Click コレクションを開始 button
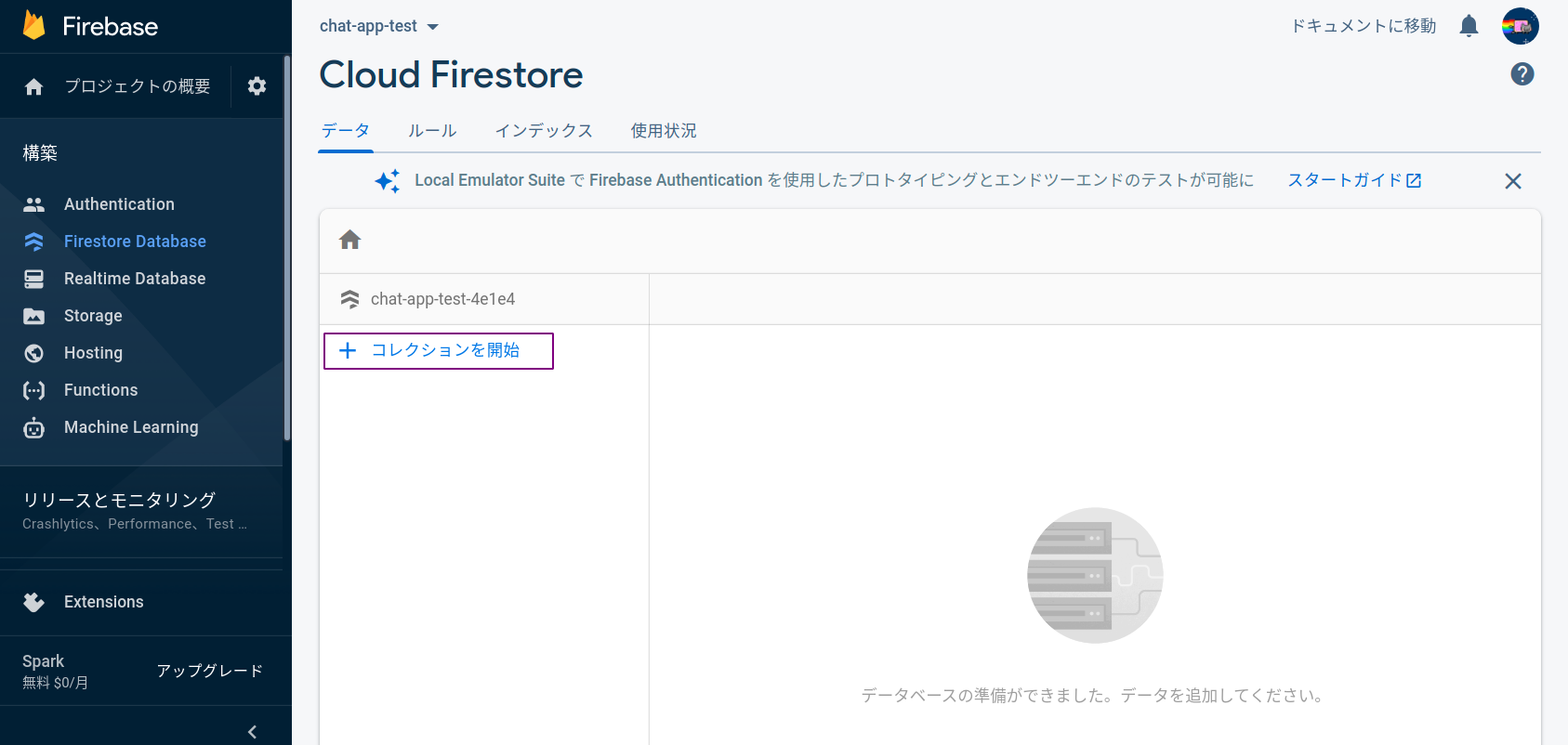The image size is (1568, 745). (x=439, y=351)
